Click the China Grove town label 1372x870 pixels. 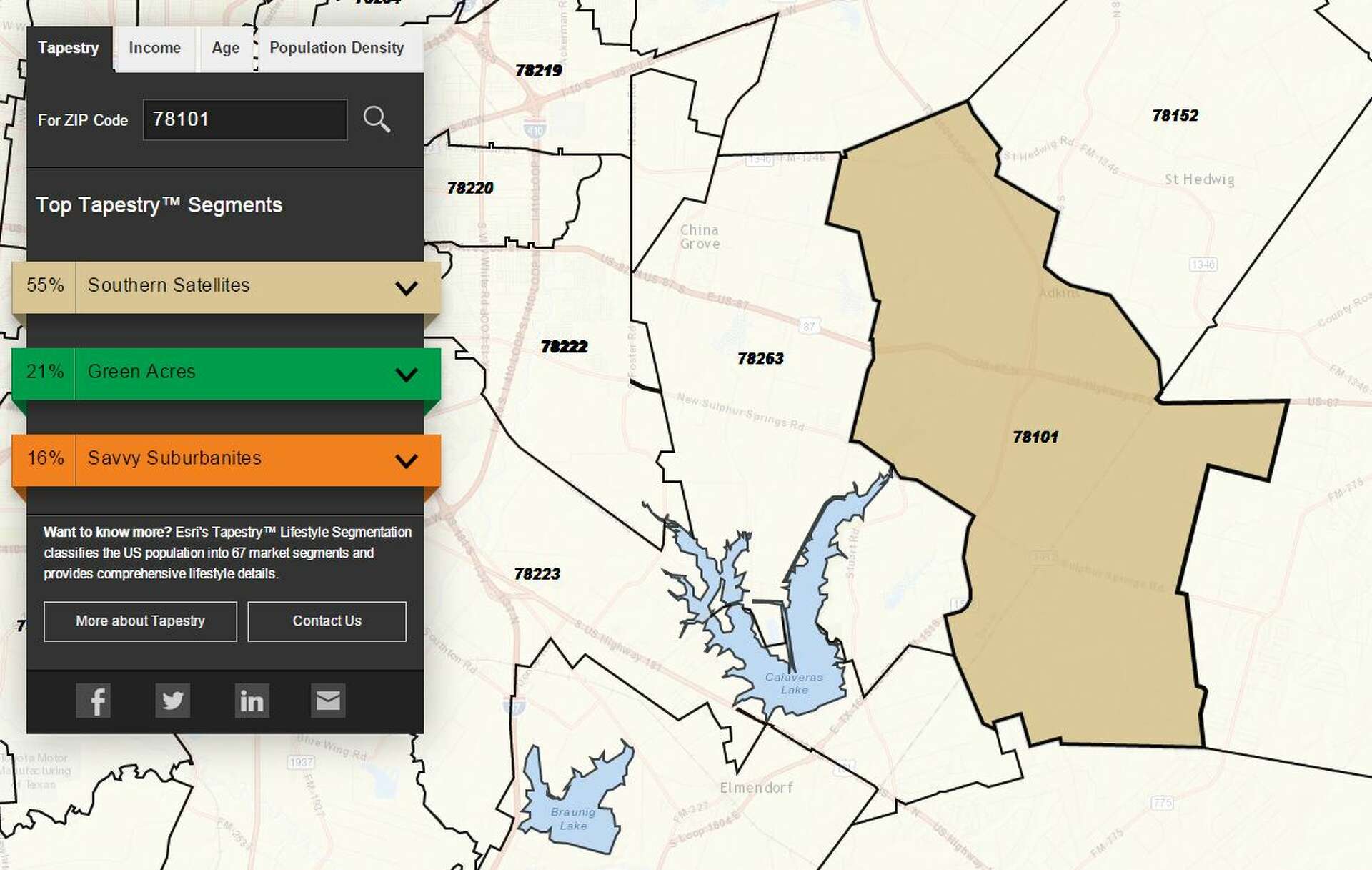[x=700, y=237]
